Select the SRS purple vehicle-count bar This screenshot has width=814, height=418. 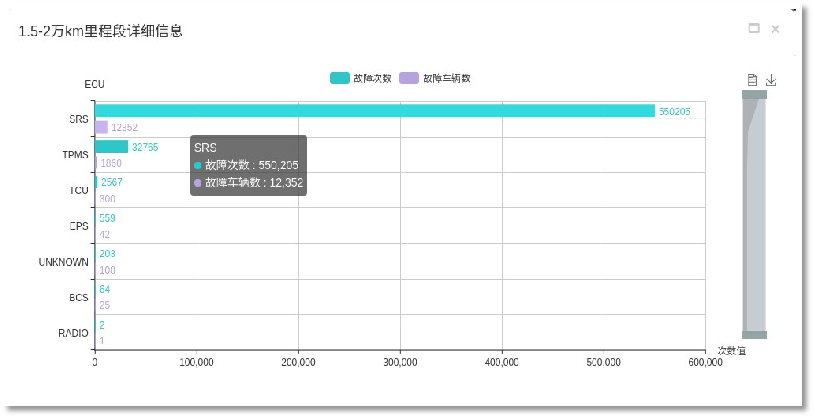click(101, 127)
